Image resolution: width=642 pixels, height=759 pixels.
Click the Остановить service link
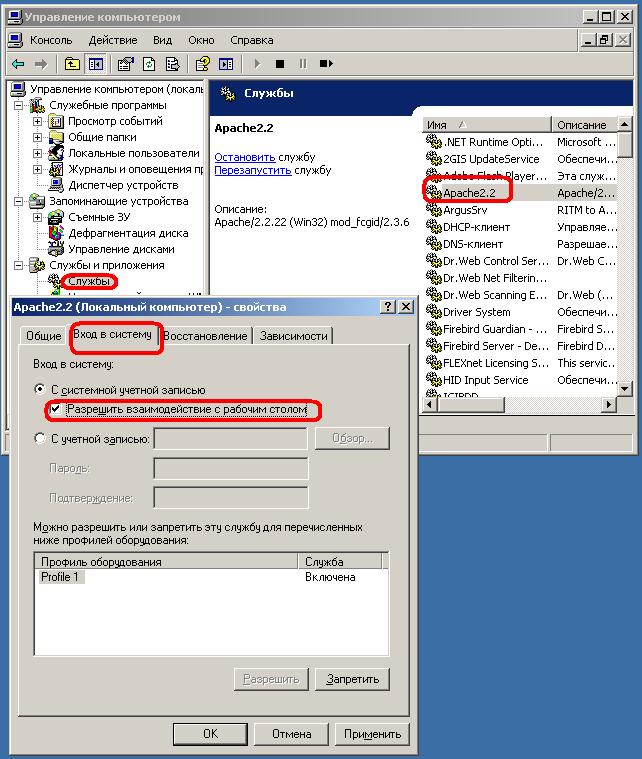click(x=245, y=157)
